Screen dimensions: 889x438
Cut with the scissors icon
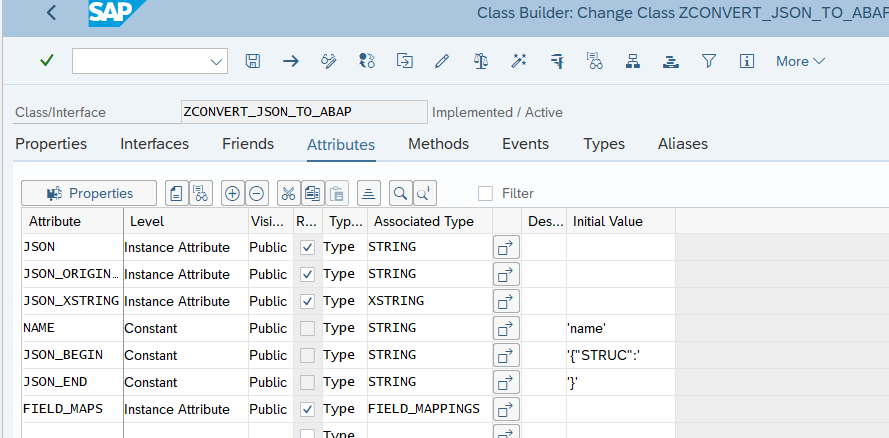pyautogui.click(x=288, y=194)
